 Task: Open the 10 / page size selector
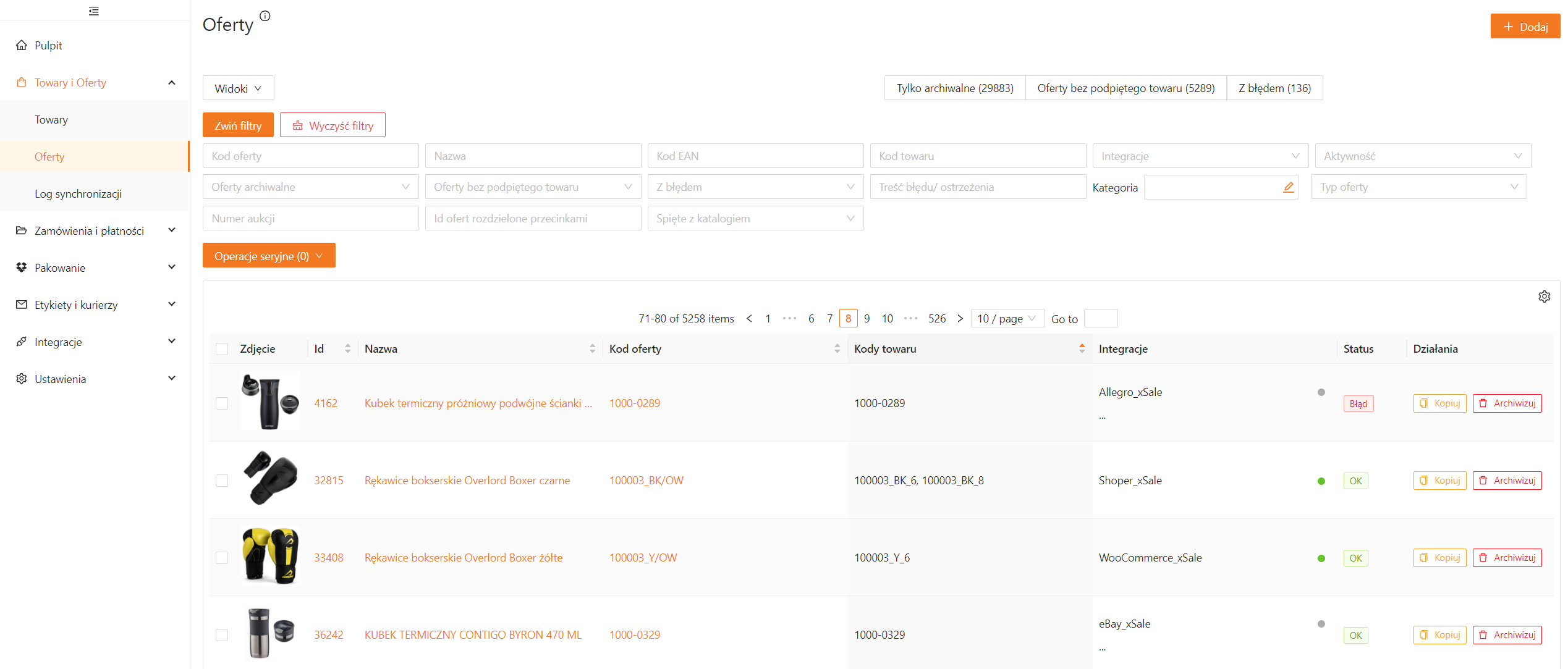pyautogui.click(x=1007, y=319)
